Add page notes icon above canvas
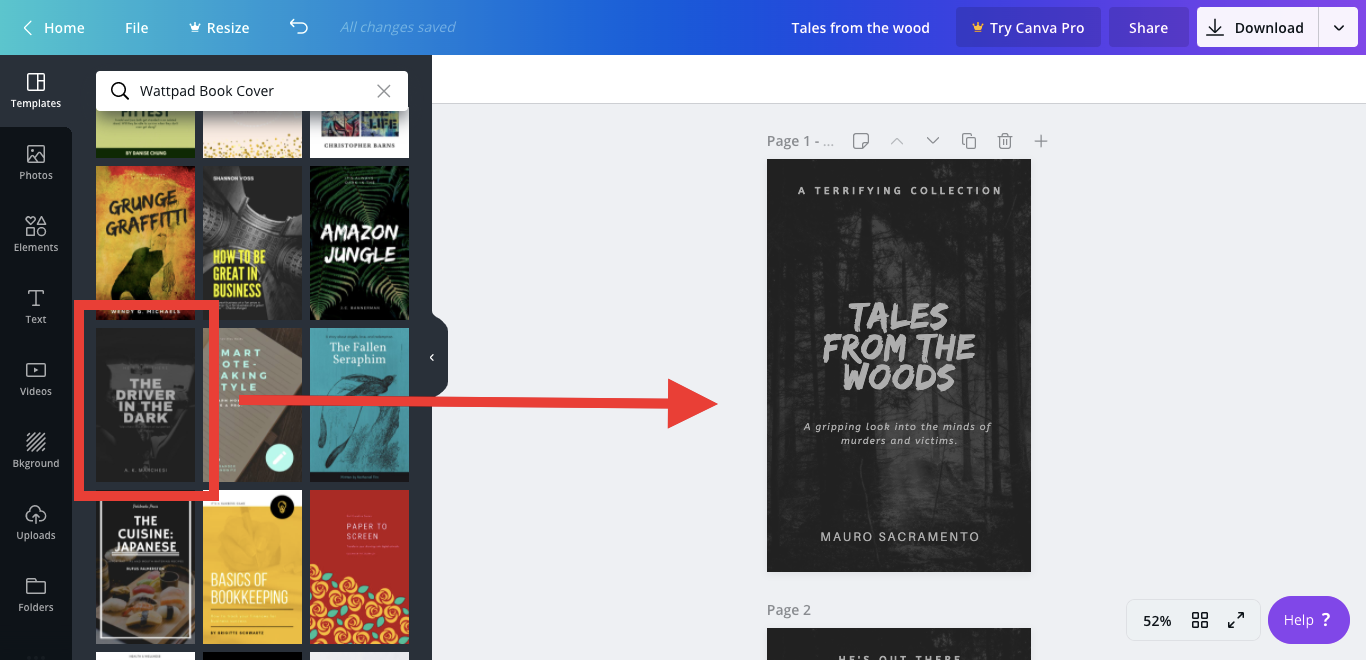This screenshot has width=1366, height=660. coord(861,141)
